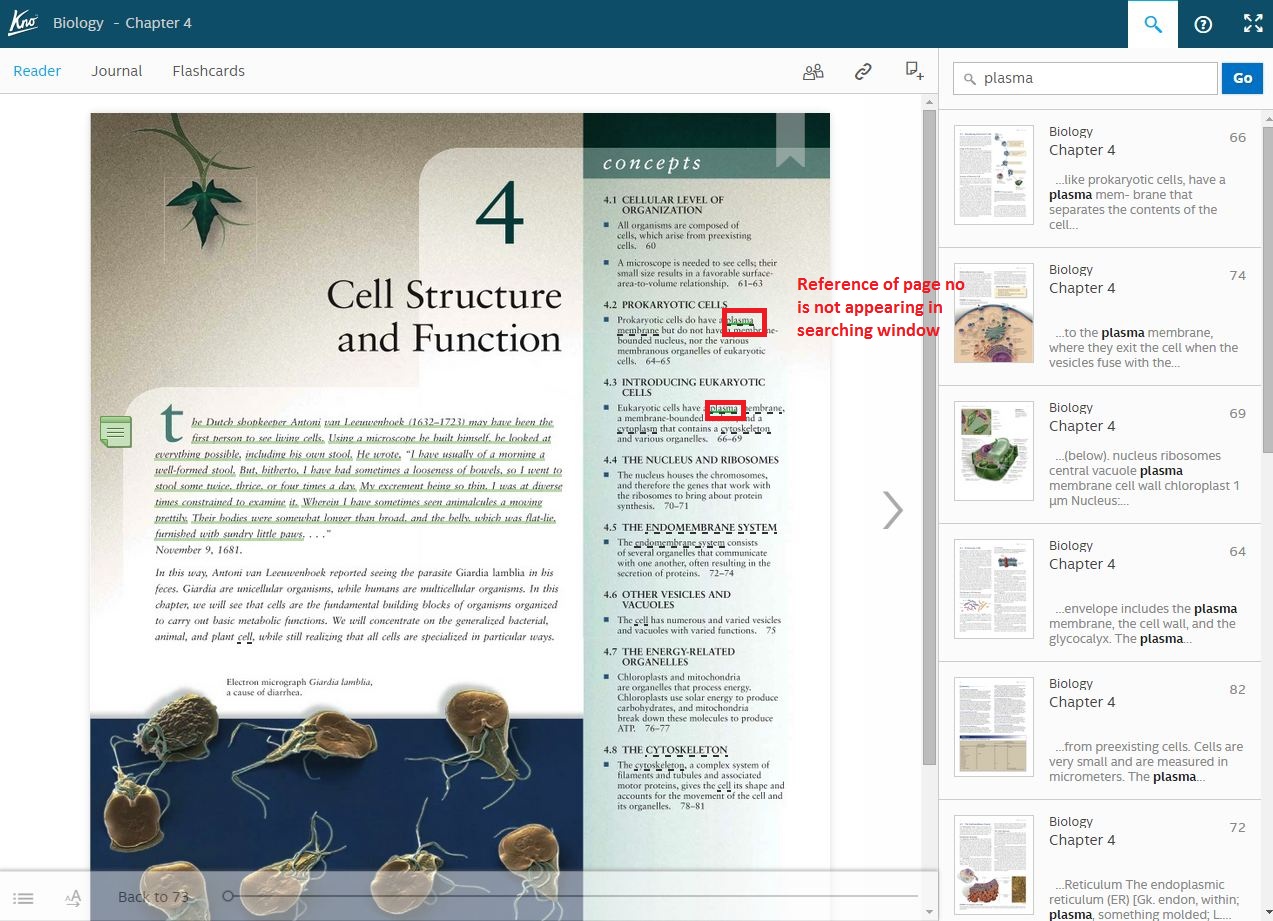The image size is (1273, 921).
Task: Click the heading 4.2 Prokaryotic Cells
Action: tap(665, 304)
